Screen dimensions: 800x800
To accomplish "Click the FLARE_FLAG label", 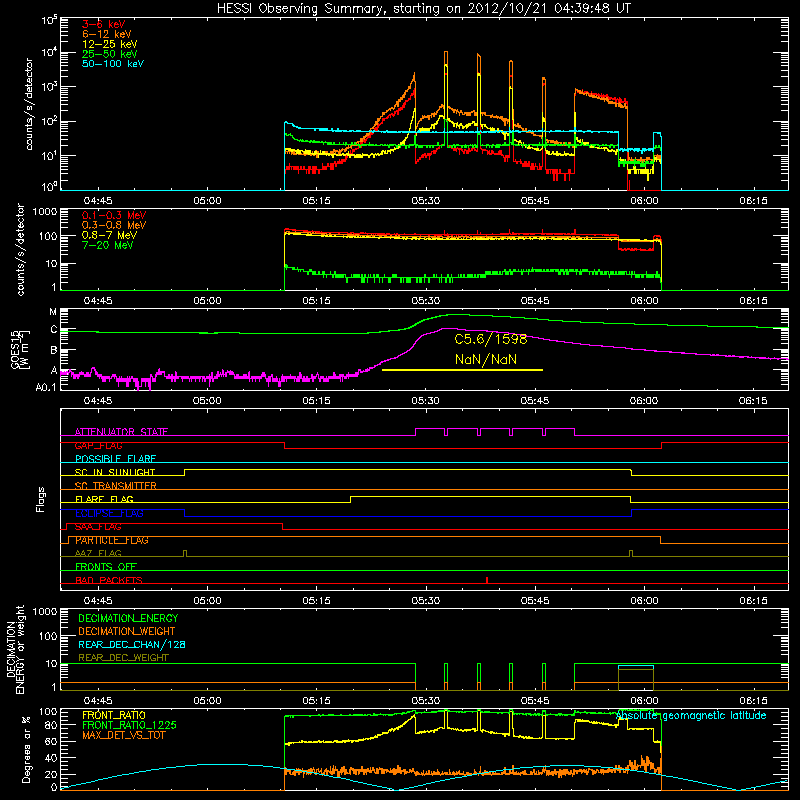I will click(104, 499).
